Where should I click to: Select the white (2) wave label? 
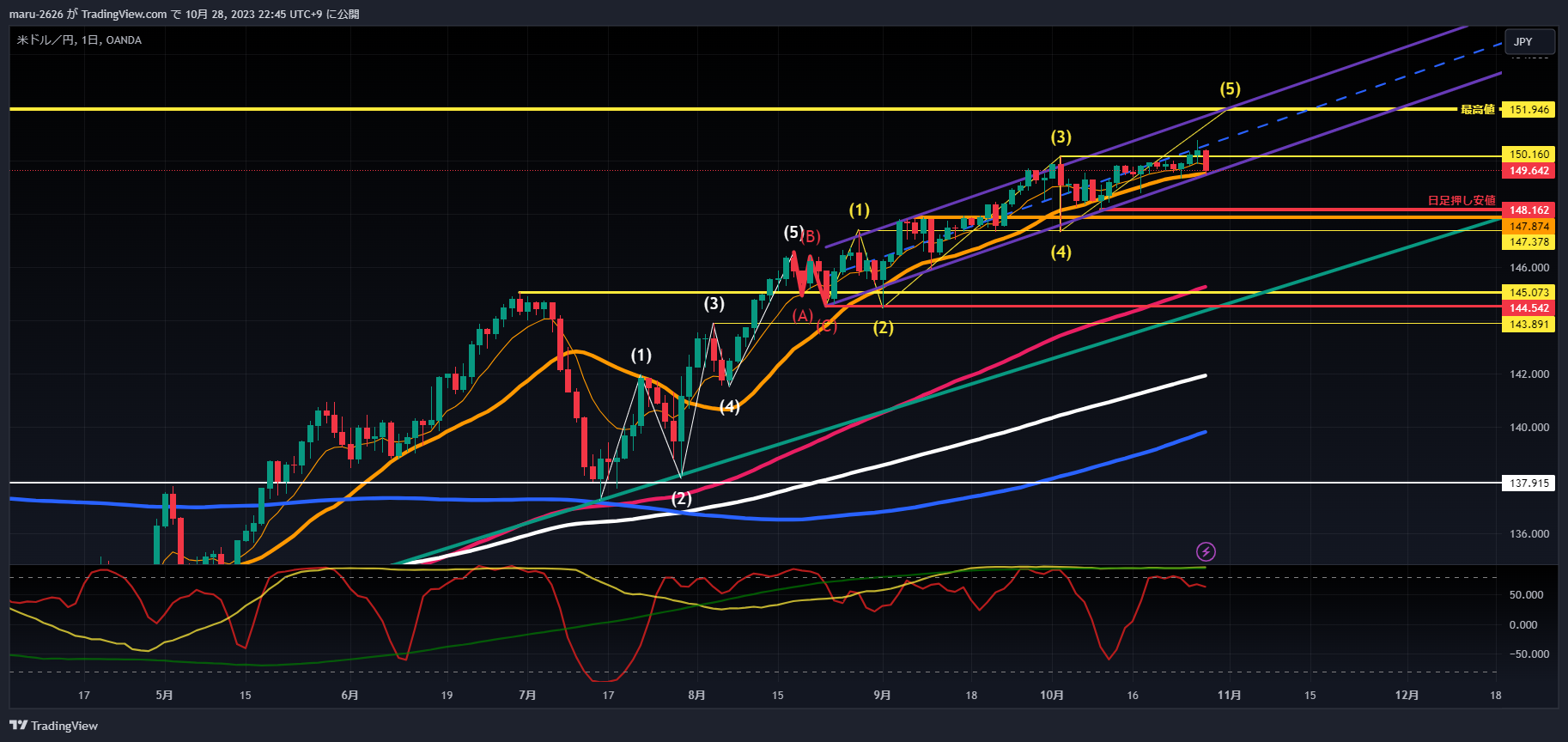click(682, 498)
